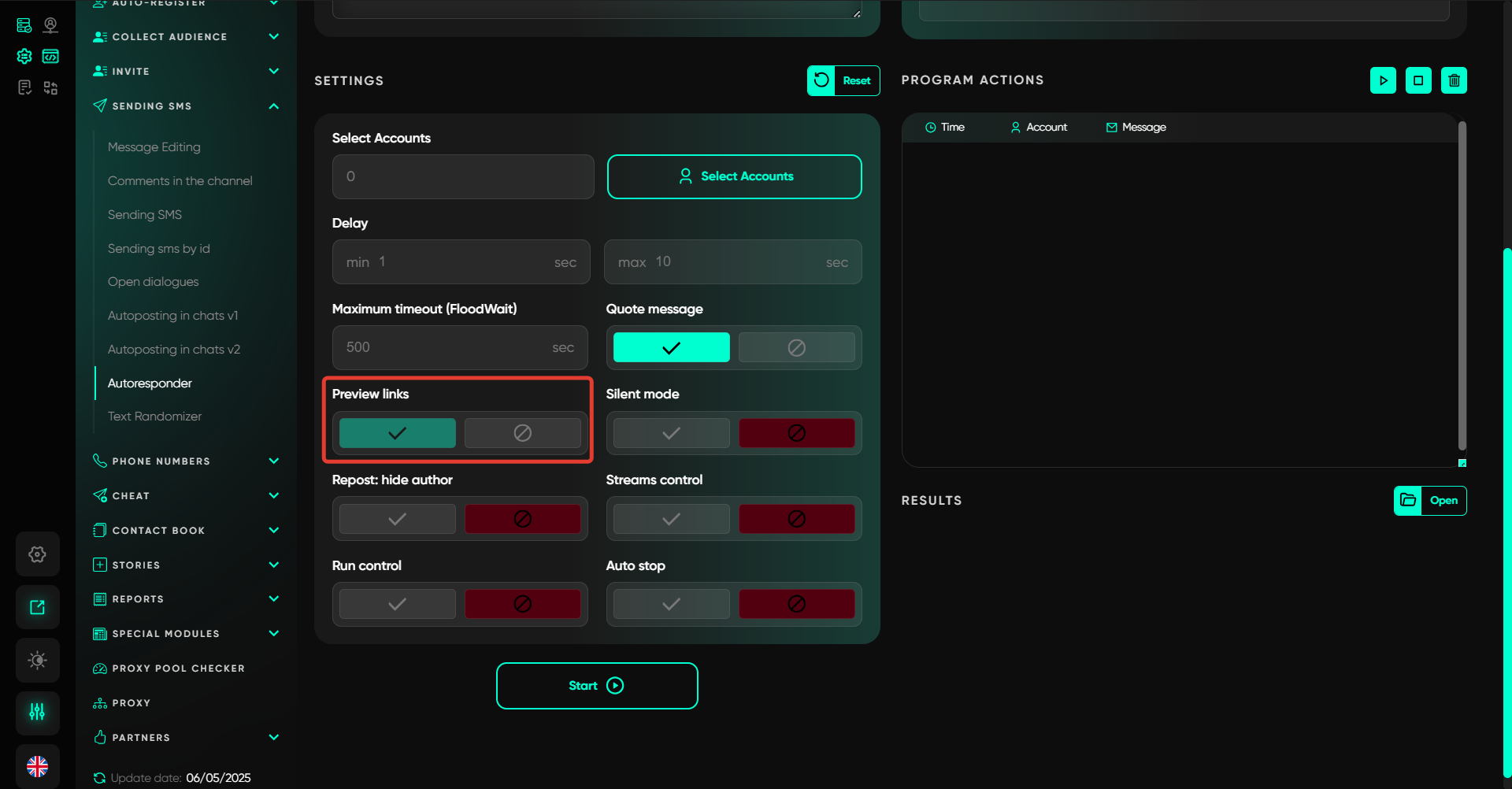Enable Silent mode with the checkmark toggle
This screenshot has width=1512, height=789.
click(671, 433)
